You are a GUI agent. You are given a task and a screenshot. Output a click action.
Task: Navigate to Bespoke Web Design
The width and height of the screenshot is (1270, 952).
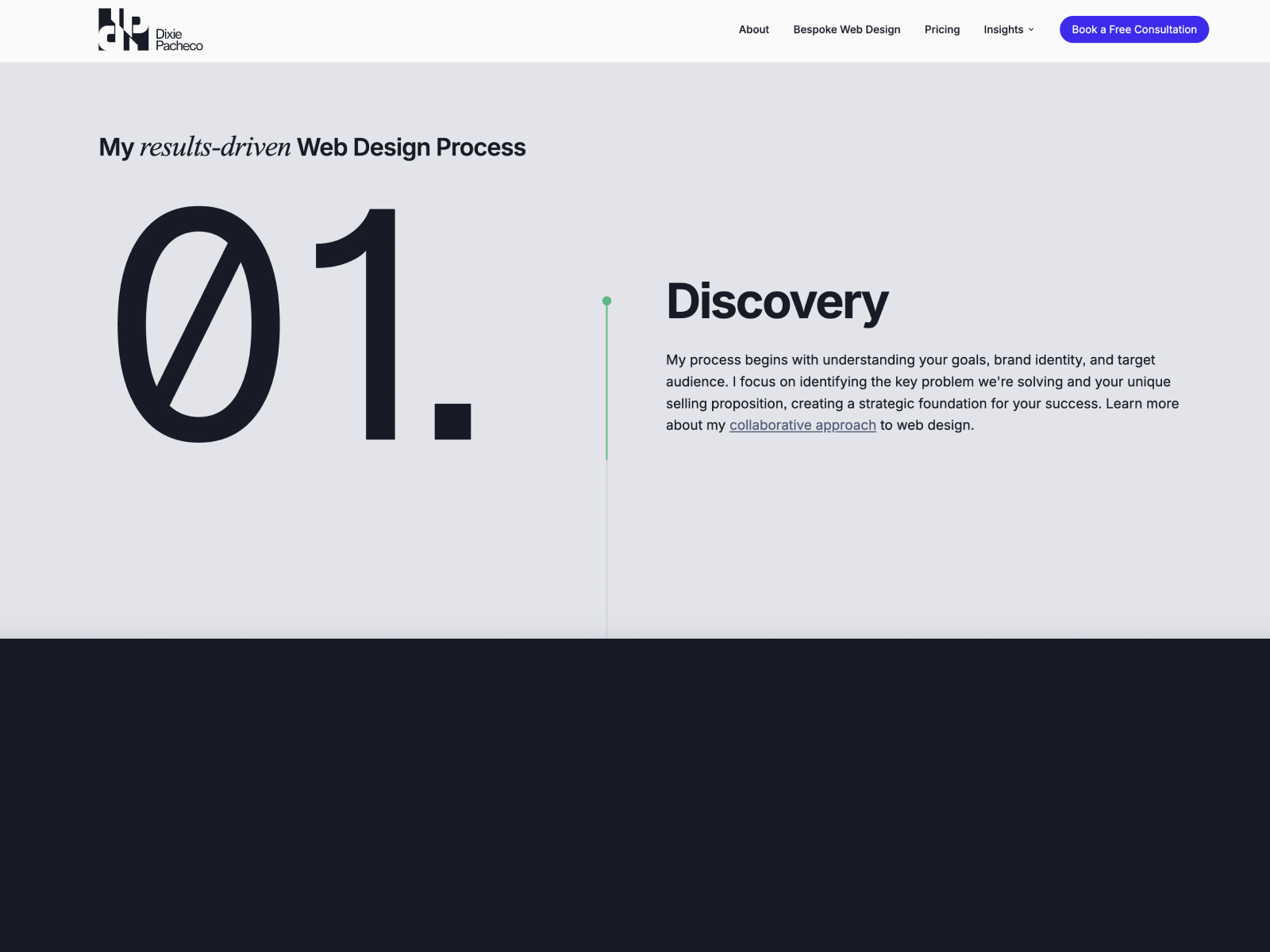[847, 29]
